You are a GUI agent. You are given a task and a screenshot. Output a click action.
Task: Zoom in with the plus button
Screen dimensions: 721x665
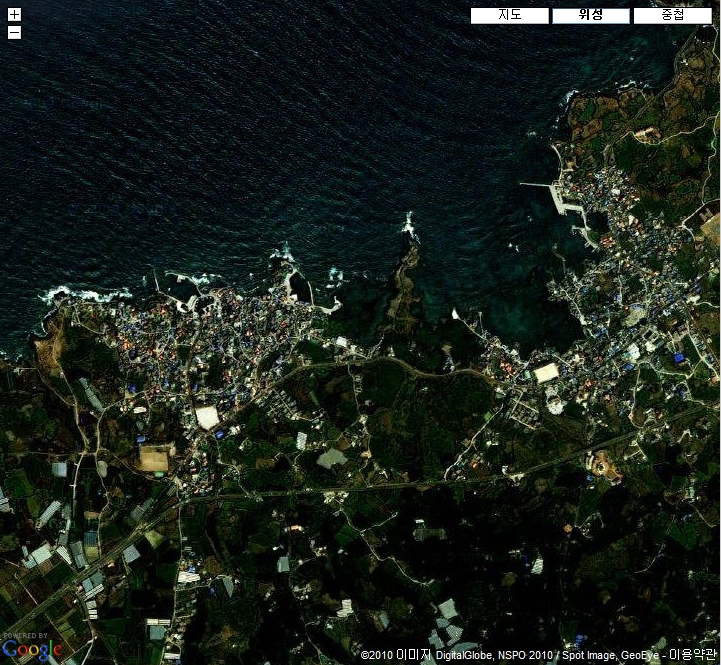[x=14, y=15]
